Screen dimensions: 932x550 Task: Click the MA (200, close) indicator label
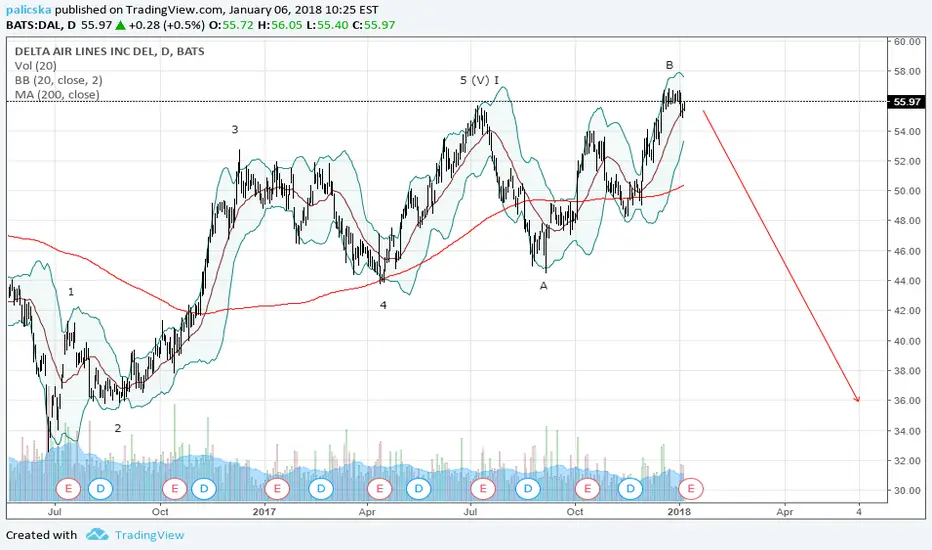tap(56, 95)
